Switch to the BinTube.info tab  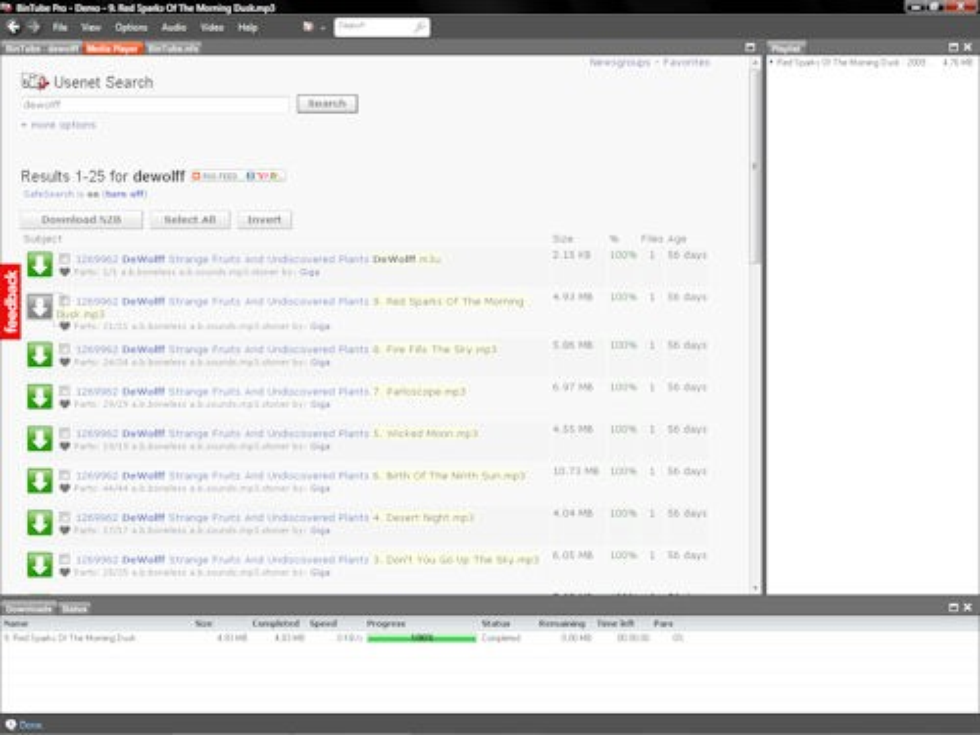pos(173,48)
